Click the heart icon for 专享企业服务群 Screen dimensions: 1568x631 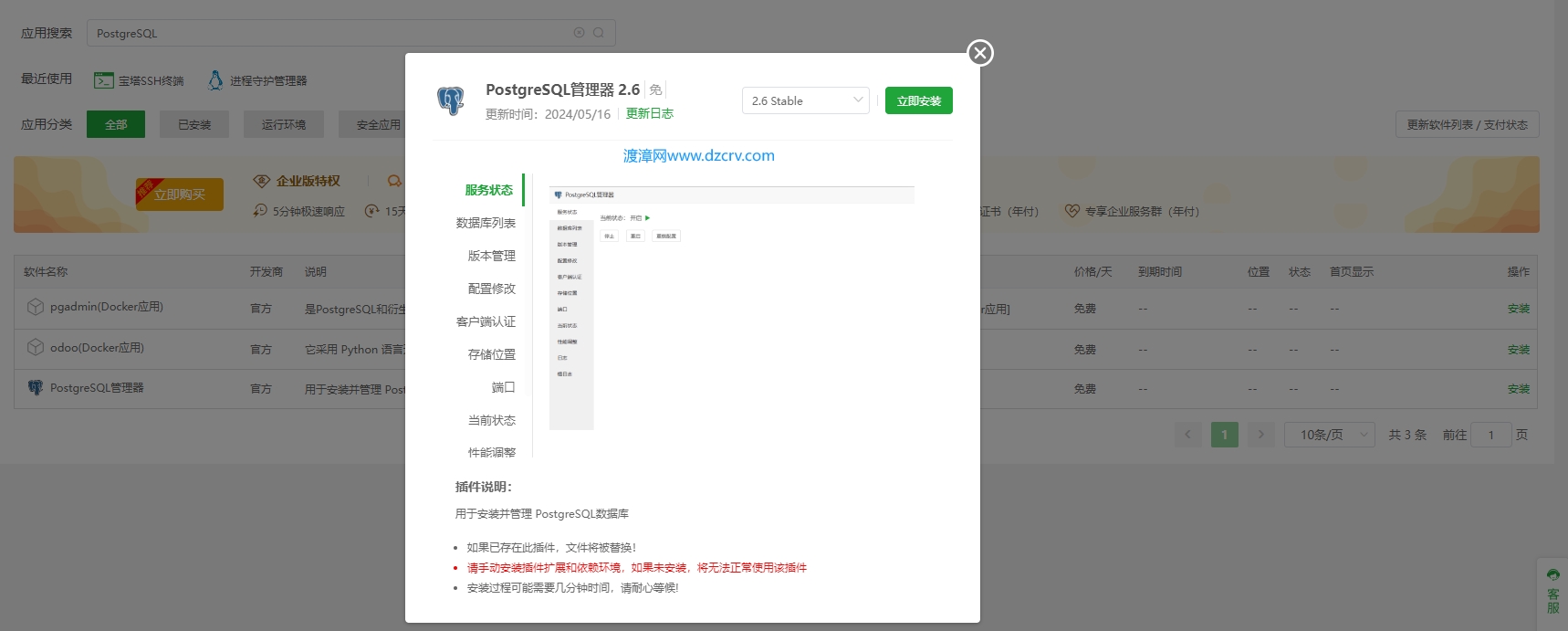[1072, 210]
